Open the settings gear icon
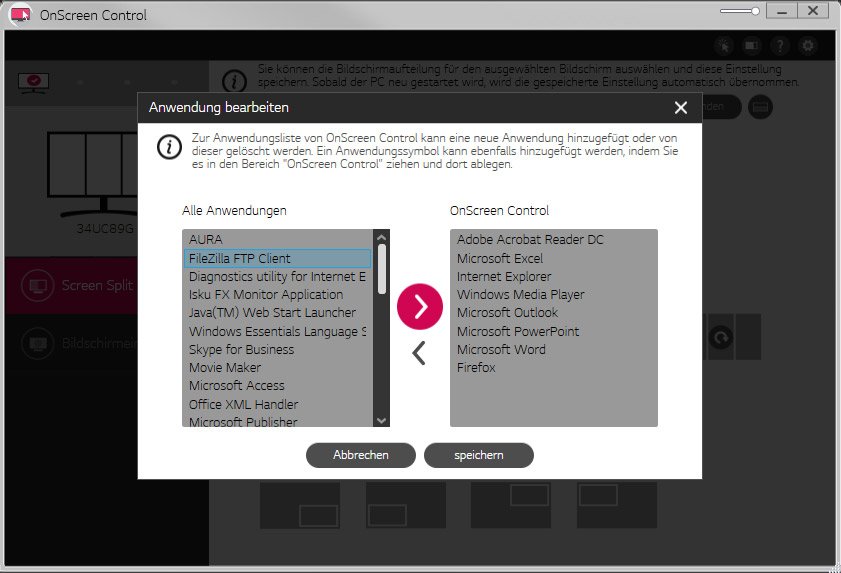The width and height of the screenshot is (841, 573). pyautogui.click(x=808, y=46)
